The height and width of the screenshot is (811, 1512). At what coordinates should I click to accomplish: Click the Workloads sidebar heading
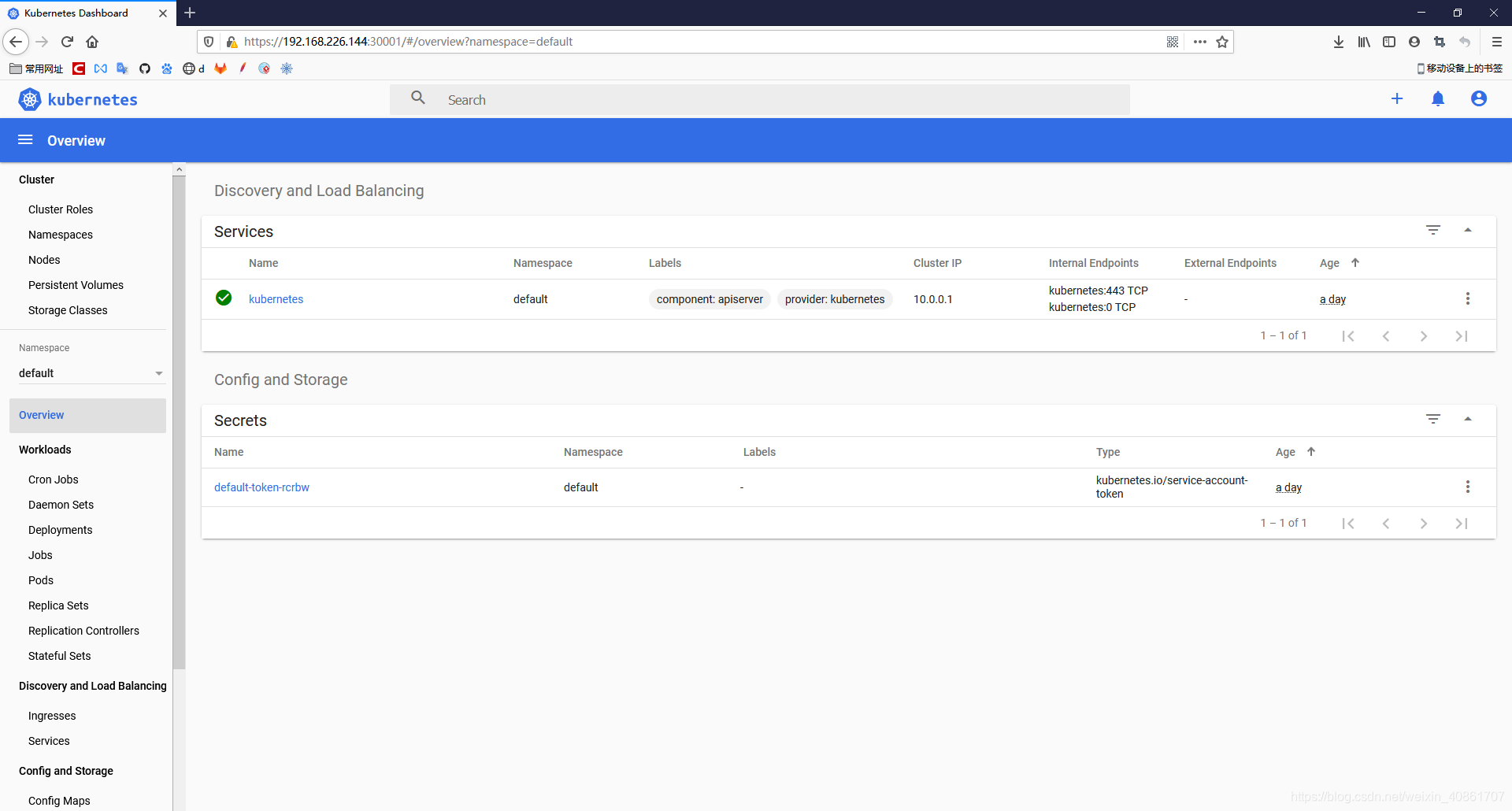tap(45, 450)
